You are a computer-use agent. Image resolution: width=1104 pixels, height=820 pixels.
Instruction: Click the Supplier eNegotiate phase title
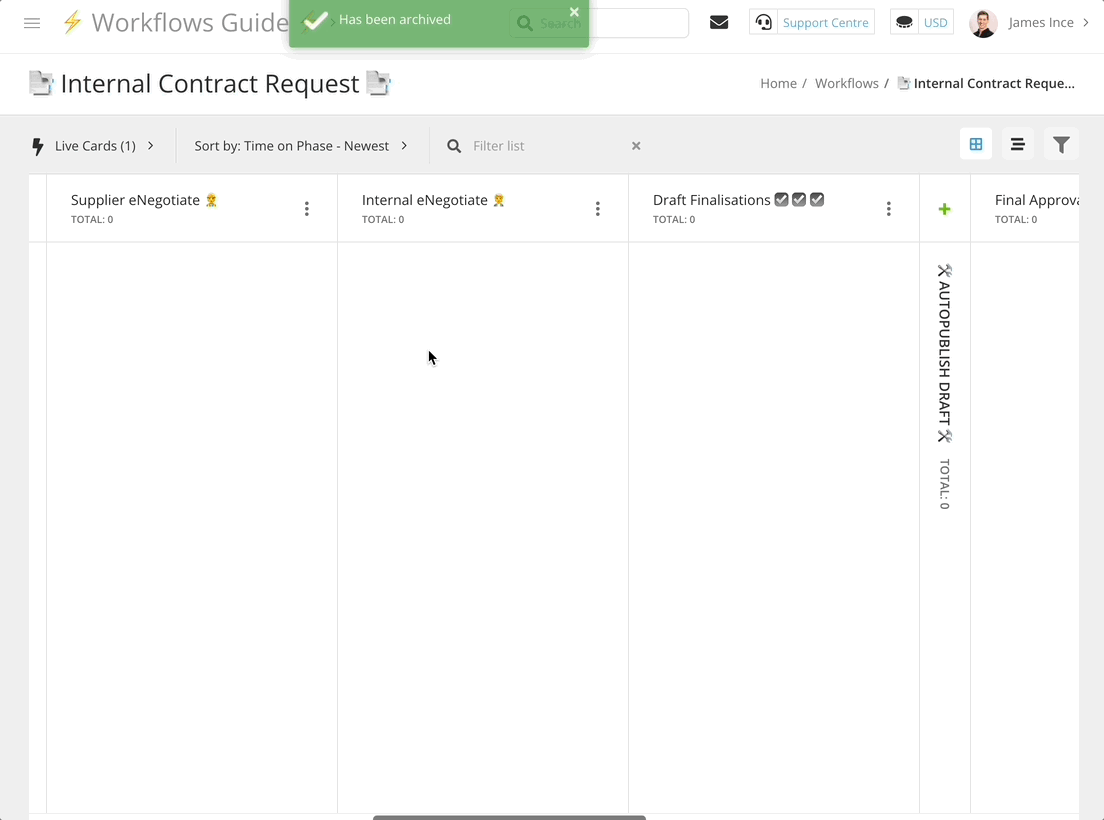135,200
